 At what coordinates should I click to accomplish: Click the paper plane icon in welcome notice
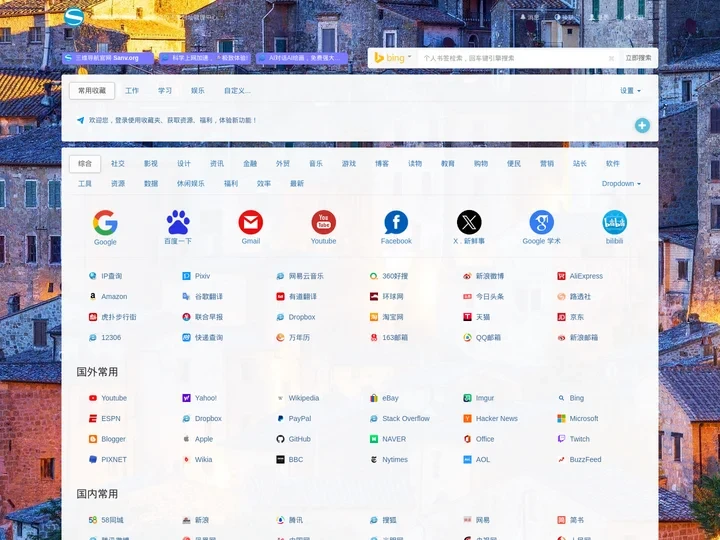click(80, 120)
